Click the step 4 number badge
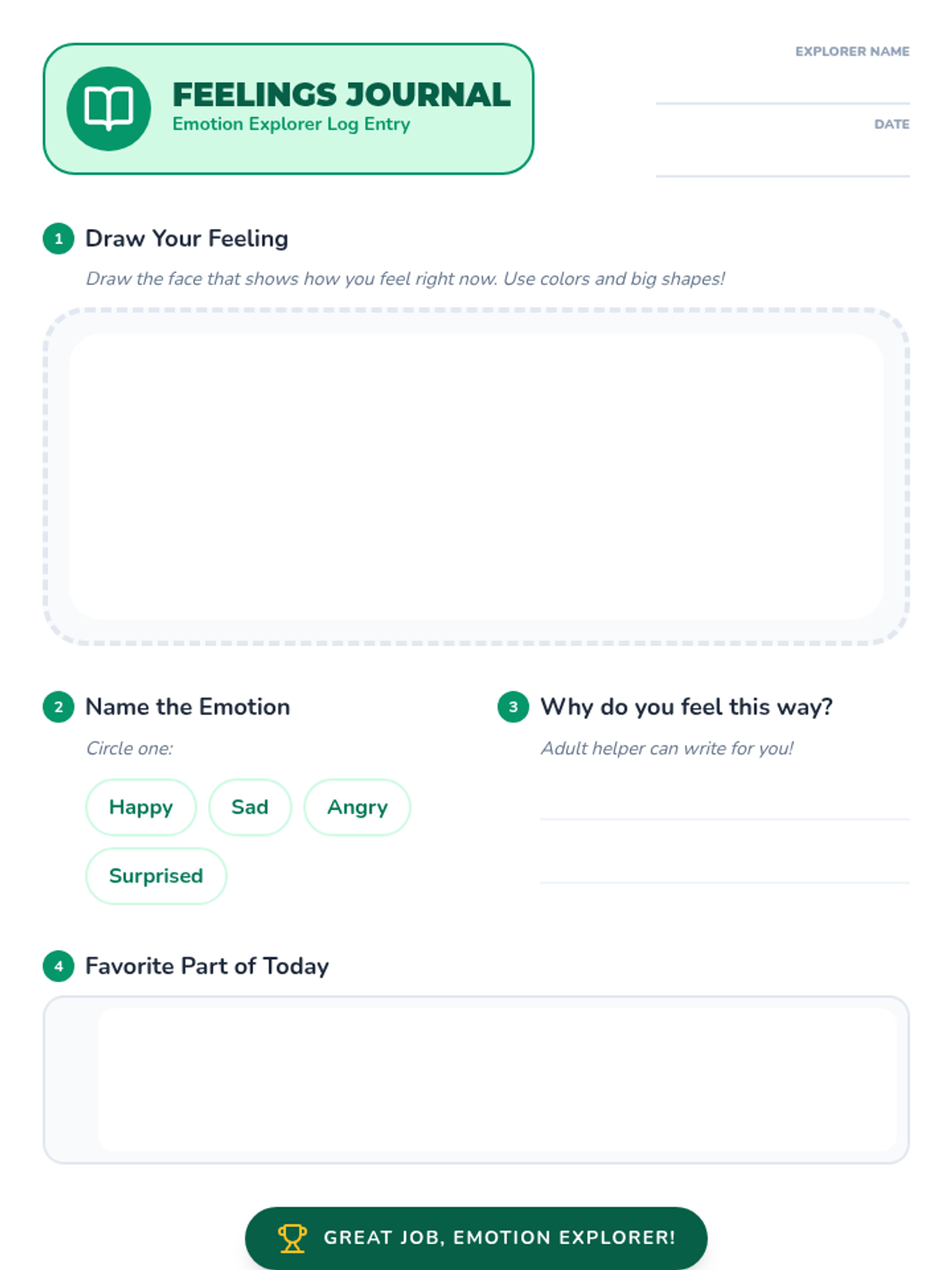The image size is (952, 1270). click(58, 966)
